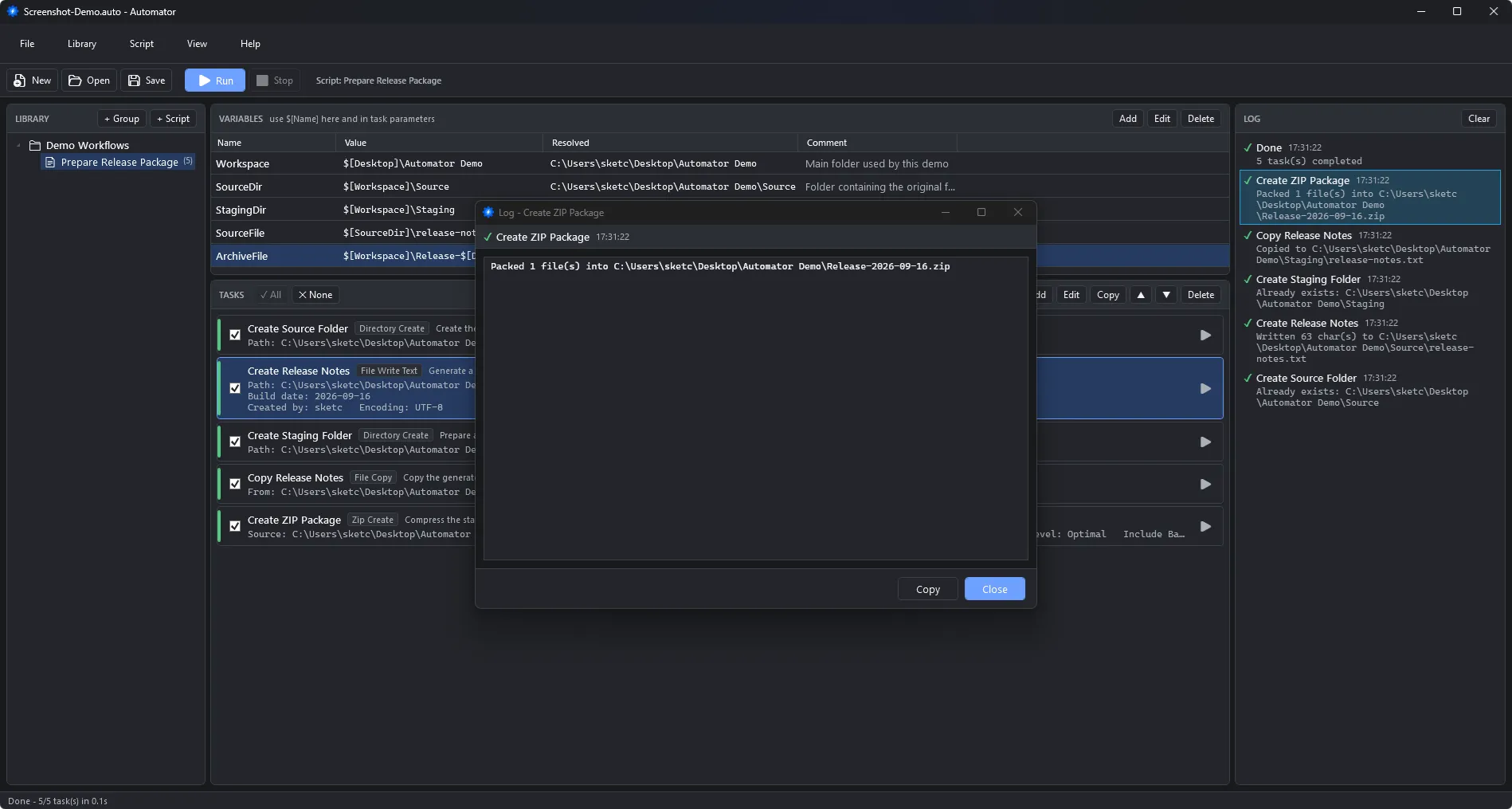Image resolution: width=1512 pixels, height=809 pixels.
Task: Click the New script toolbar button
Action: tap(33, 81)
